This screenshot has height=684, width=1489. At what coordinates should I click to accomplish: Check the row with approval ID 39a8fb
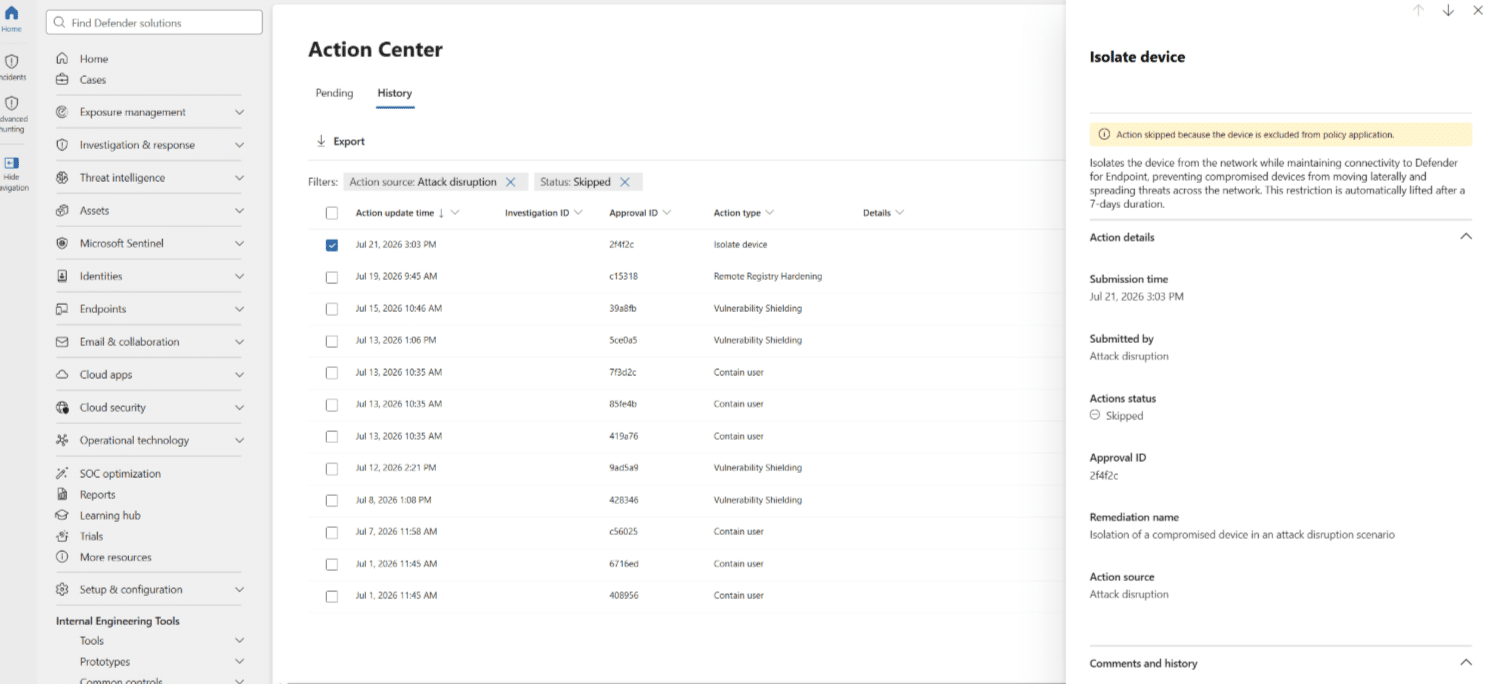[332, 309]
